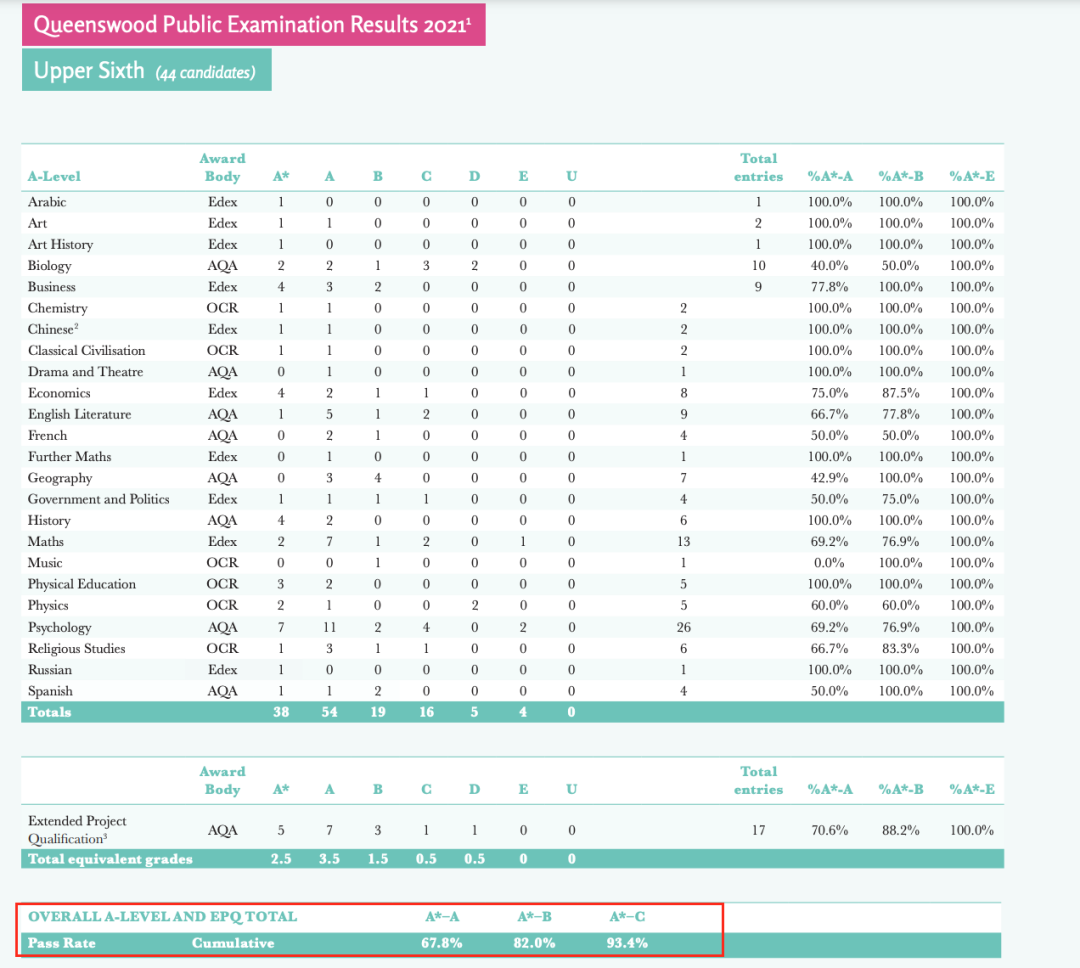Click the Drama and Theatre subject name
The image size is (1080, 968).
85,372
